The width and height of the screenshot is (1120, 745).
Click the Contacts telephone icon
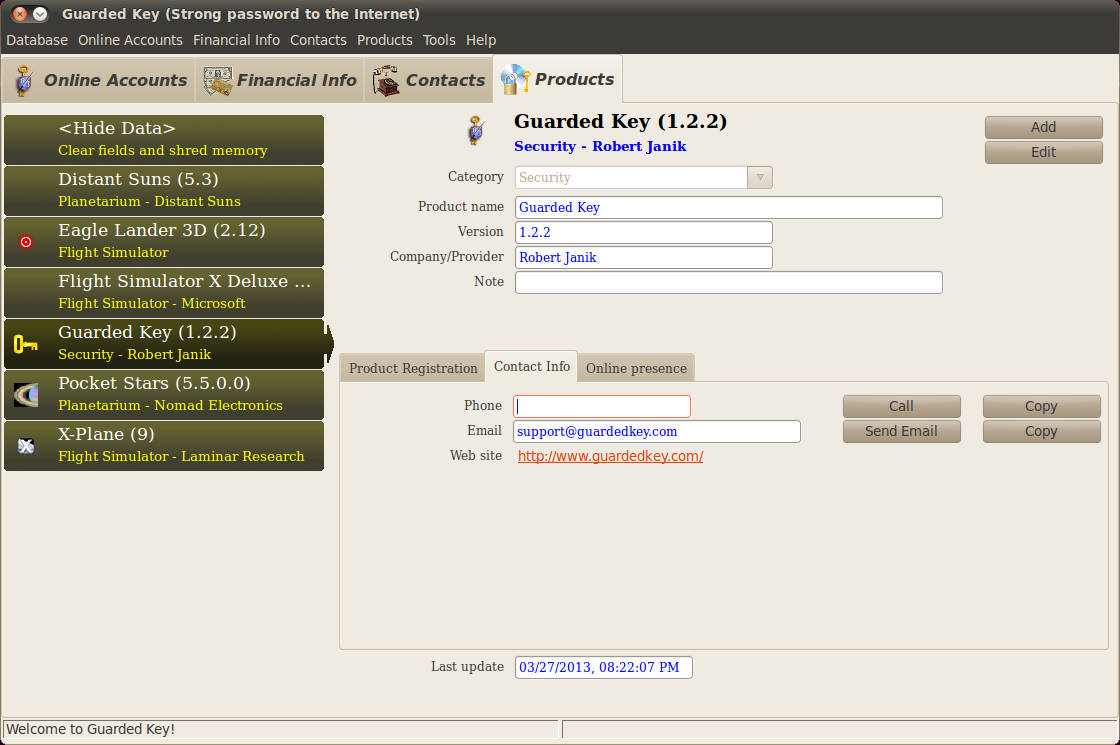click(x=386, y=80)
